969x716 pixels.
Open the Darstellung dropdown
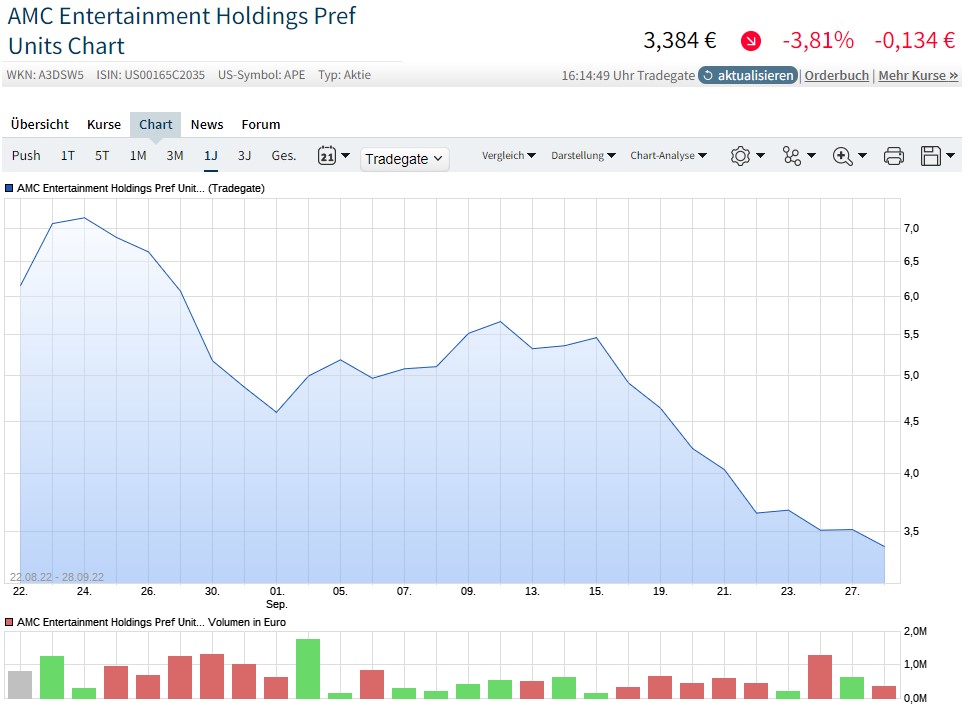pyautogui.click(x=583, y=156)
